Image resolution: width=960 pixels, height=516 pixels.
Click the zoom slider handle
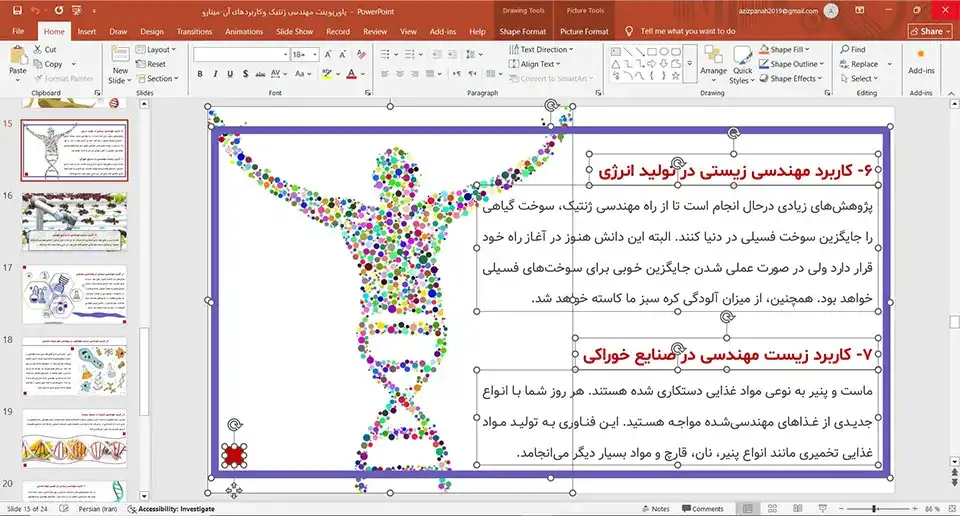pos(876,509)
